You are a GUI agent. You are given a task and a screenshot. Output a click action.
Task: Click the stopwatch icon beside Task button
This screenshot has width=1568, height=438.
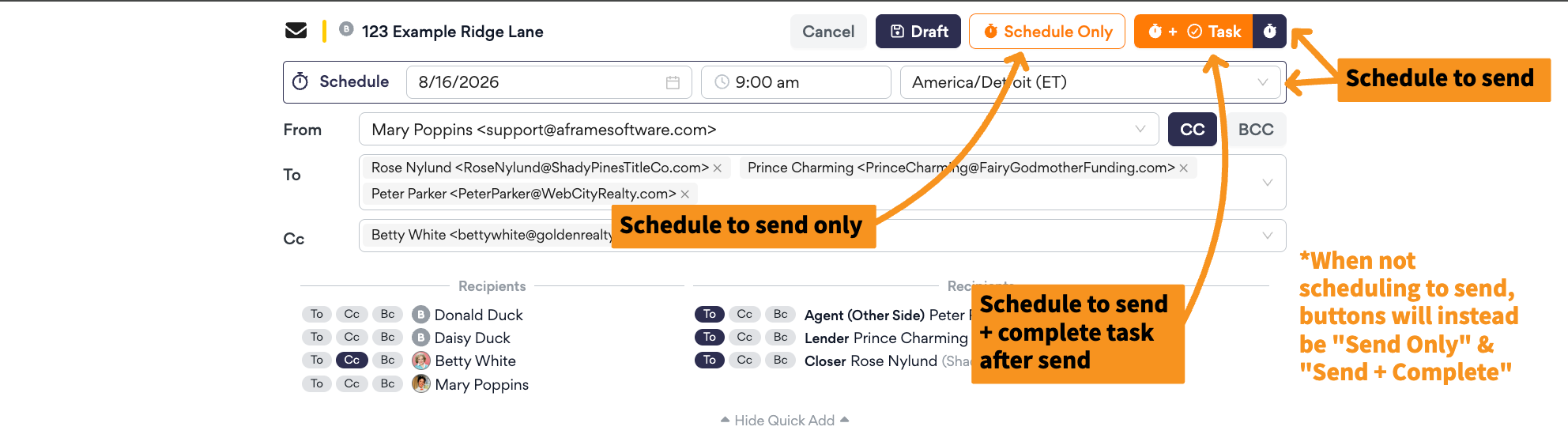click(1269, 32)
